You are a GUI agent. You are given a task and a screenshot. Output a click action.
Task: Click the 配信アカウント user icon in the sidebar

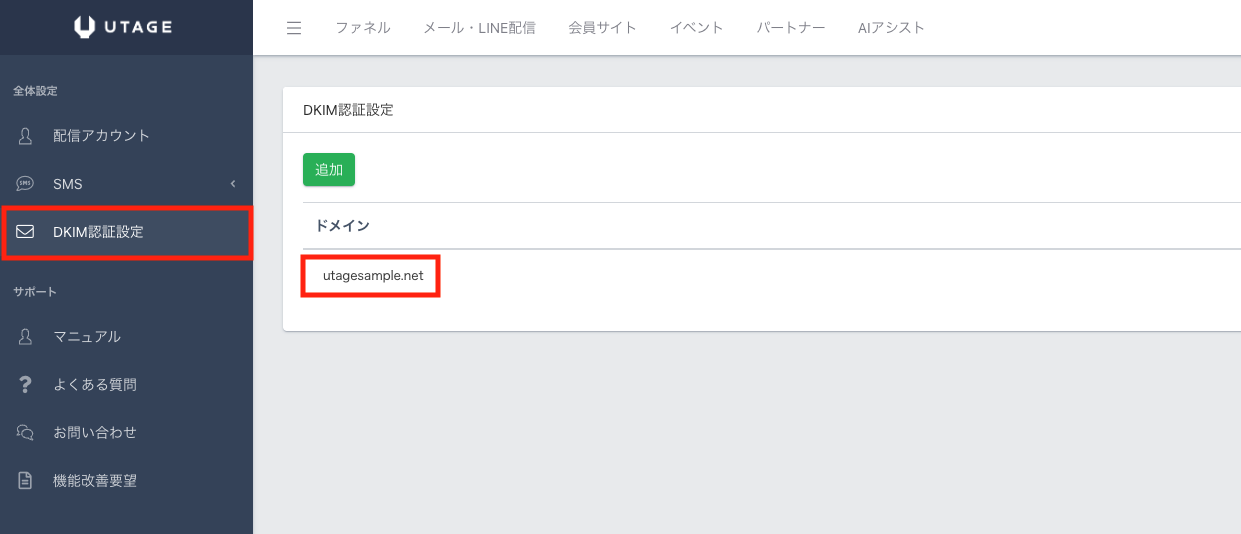[x=26, y=136]
